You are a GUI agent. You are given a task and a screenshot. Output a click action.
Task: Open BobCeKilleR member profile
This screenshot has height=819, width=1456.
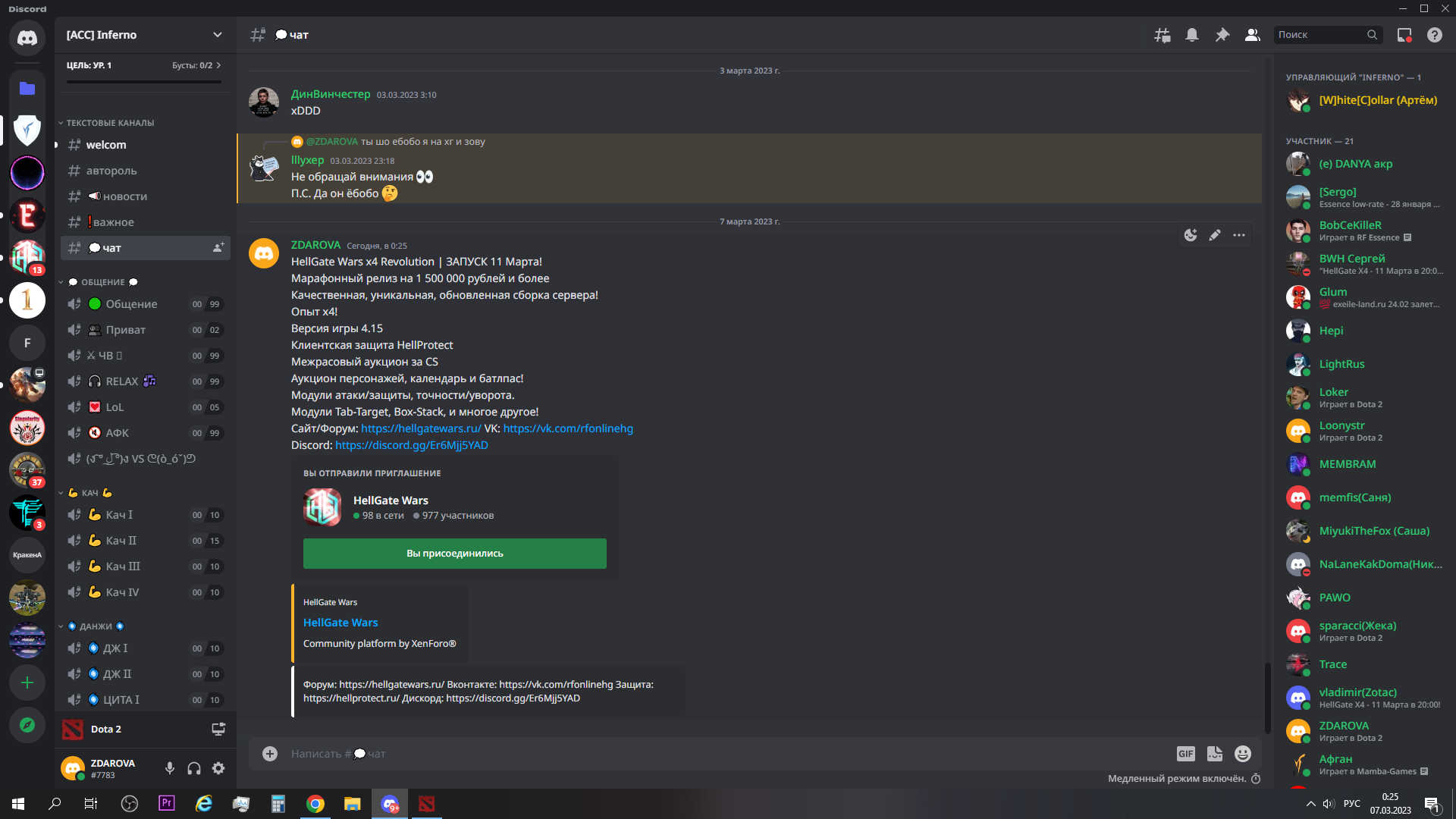point(1362,231)
